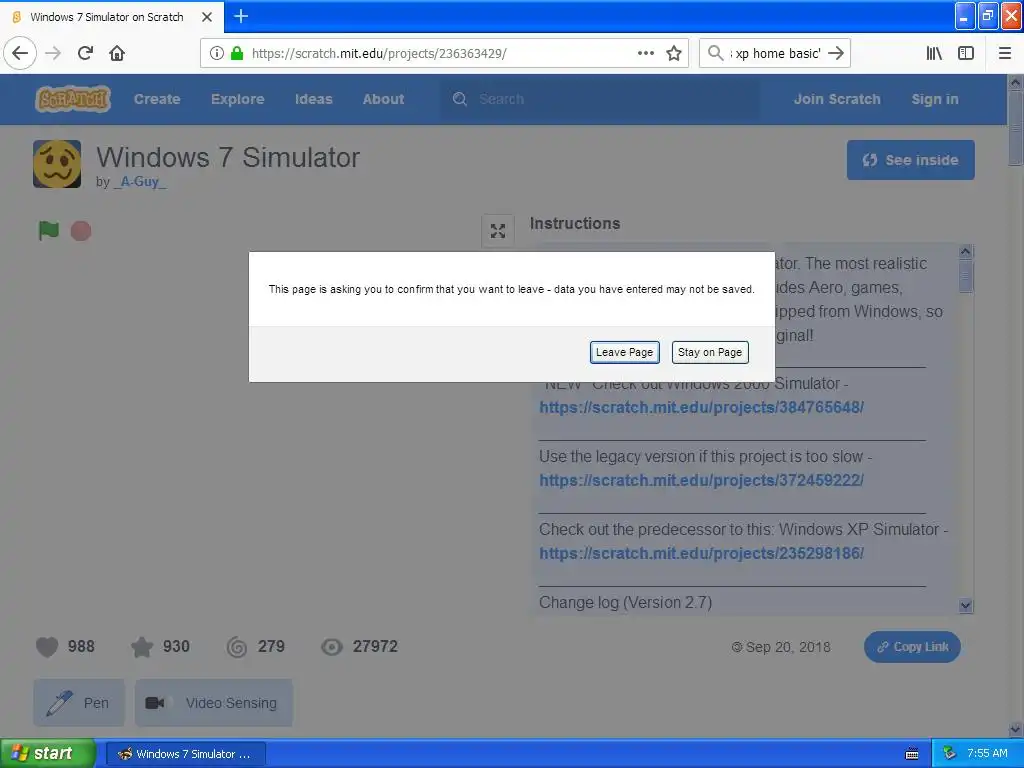Click the search magnifier in browser search box

pyautogui.click(x=716, y=53)
